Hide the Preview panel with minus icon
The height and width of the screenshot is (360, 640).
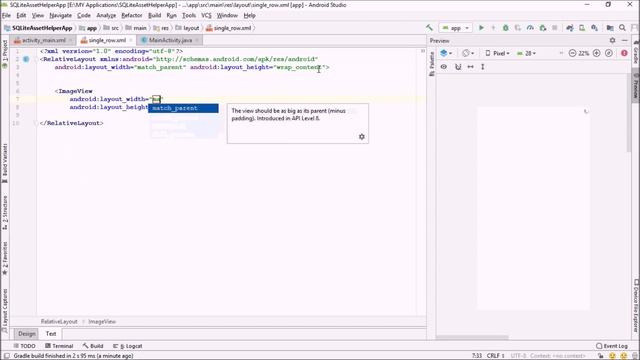(624, 40)
